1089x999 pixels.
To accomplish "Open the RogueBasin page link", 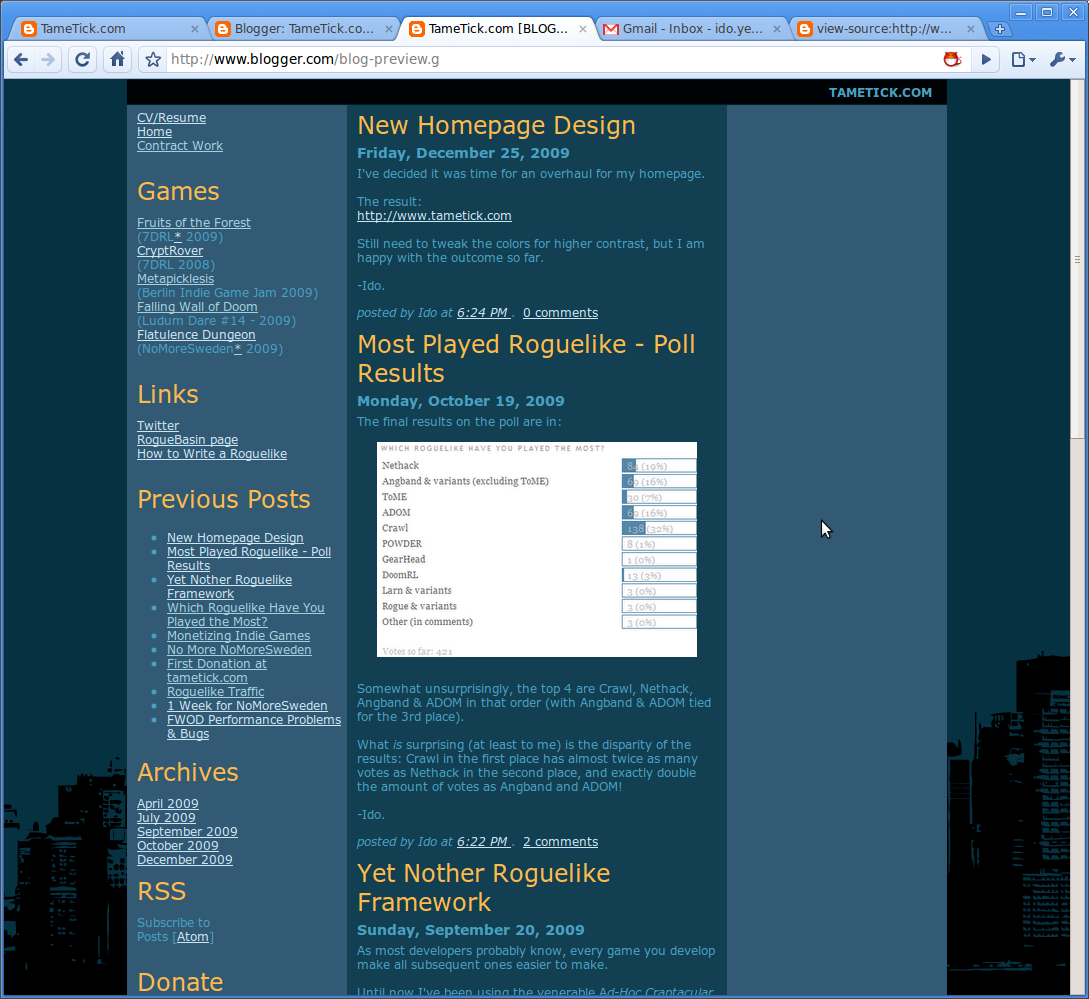I will point(188,440).
